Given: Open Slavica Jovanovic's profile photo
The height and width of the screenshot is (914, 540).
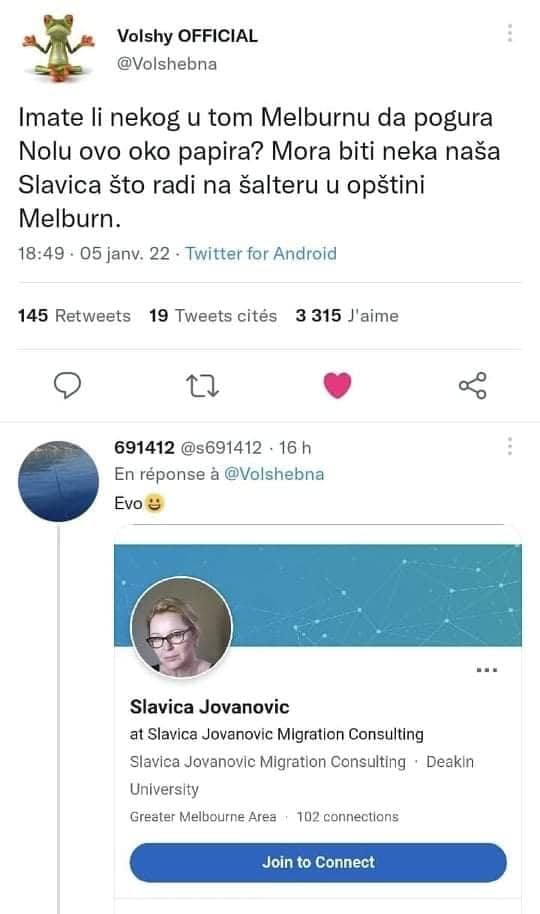Looking at the screenshot, I should pos(181,627).
